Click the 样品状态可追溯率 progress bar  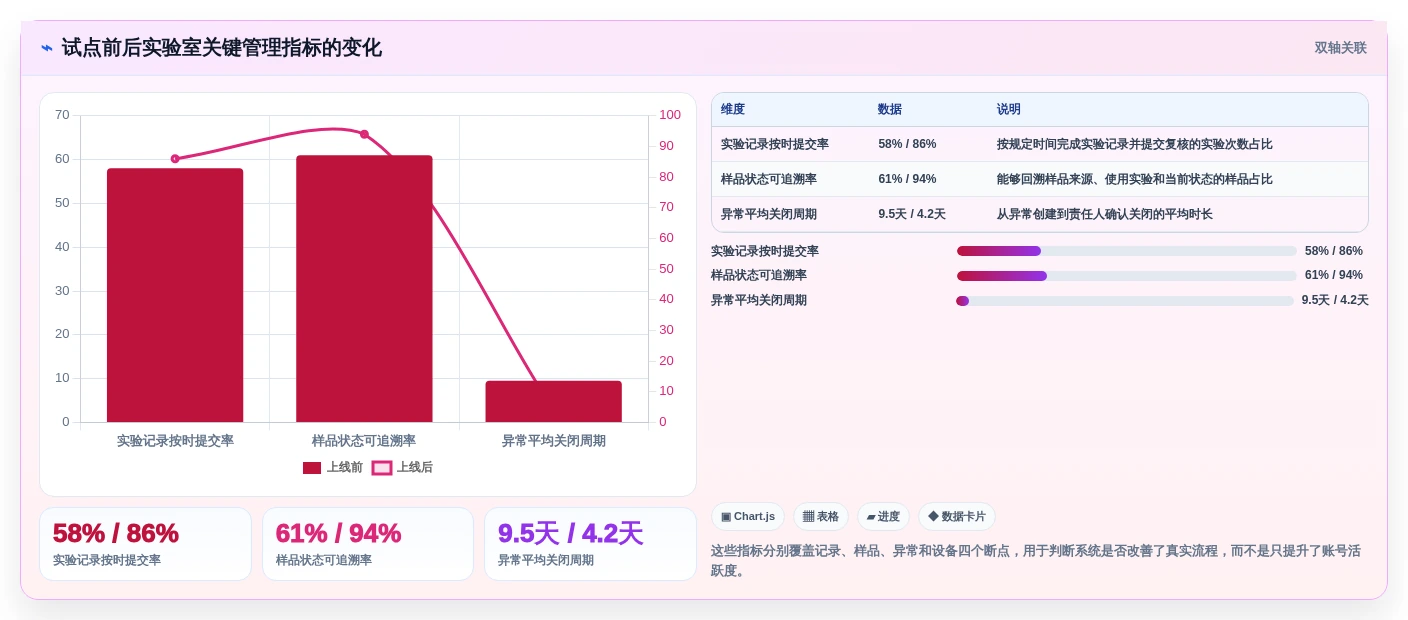coord(1127,276)
